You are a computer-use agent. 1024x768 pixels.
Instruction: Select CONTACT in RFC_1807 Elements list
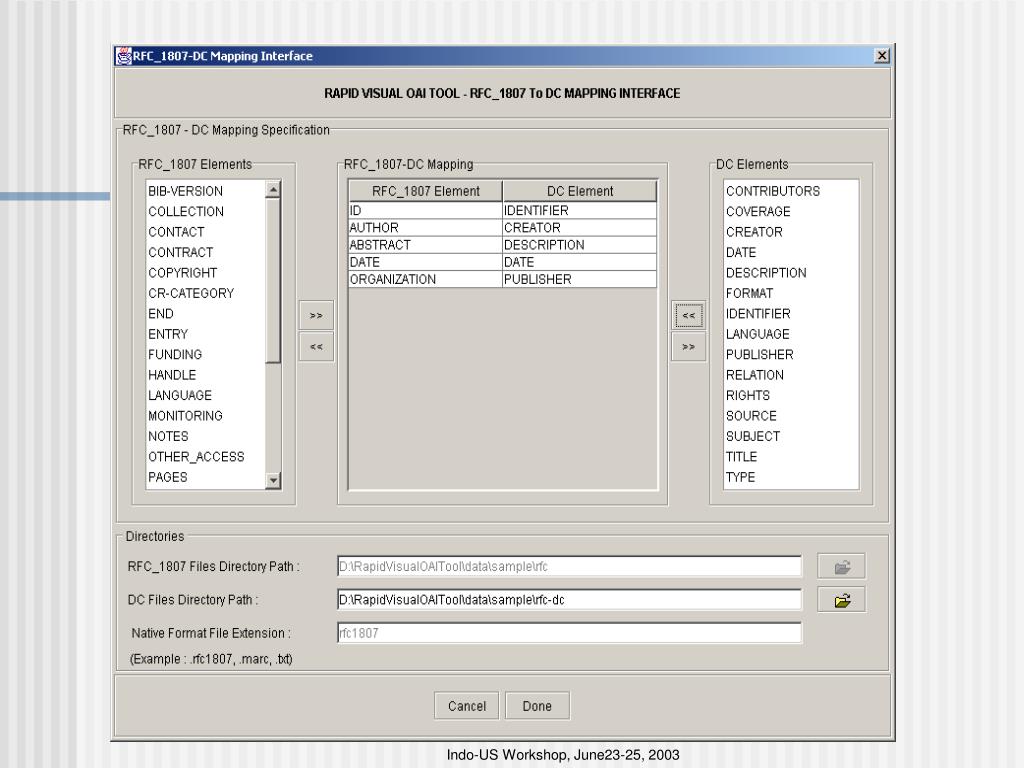click(x=206, y=232)
